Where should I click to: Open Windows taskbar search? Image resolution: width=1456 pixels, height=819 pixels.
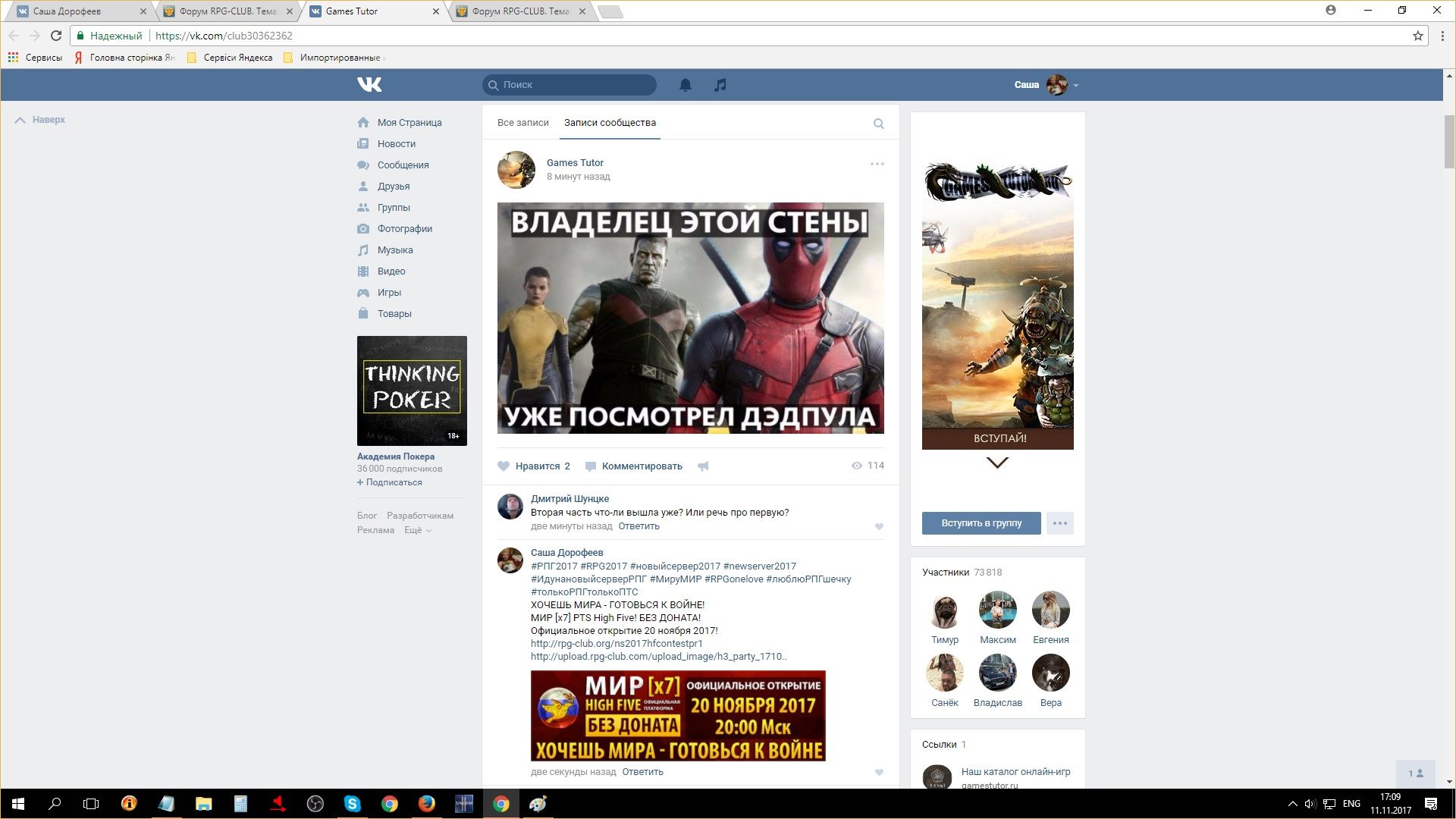click(x=55, y=804)
